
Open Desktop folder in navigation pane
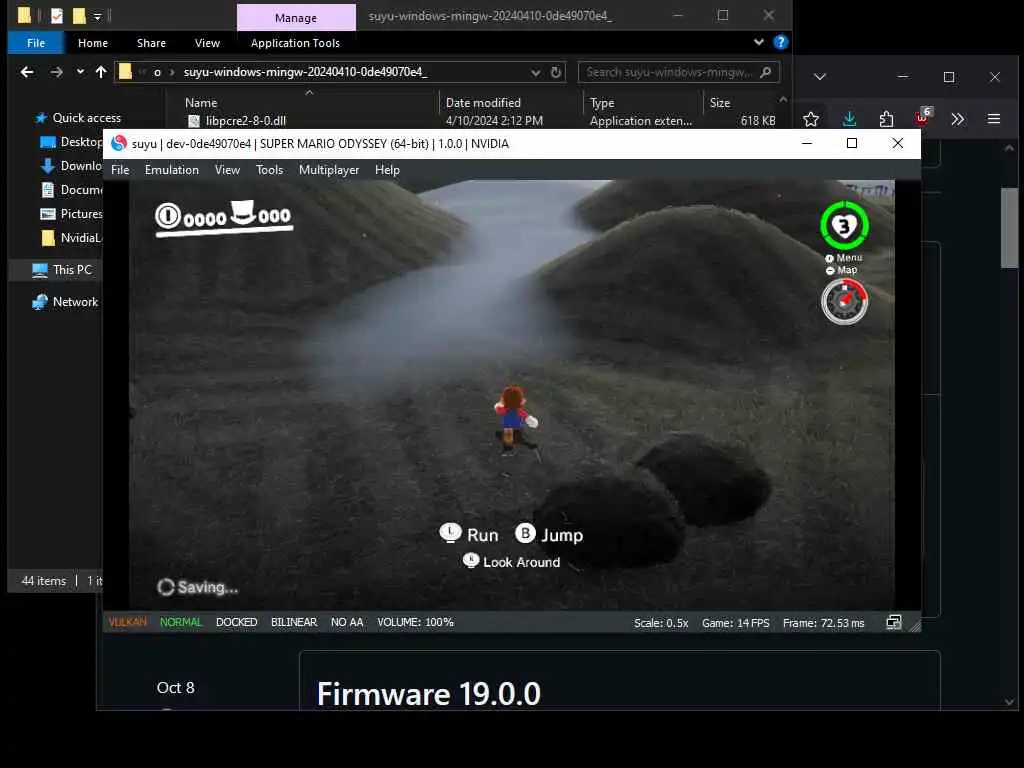tap(71, 142)
